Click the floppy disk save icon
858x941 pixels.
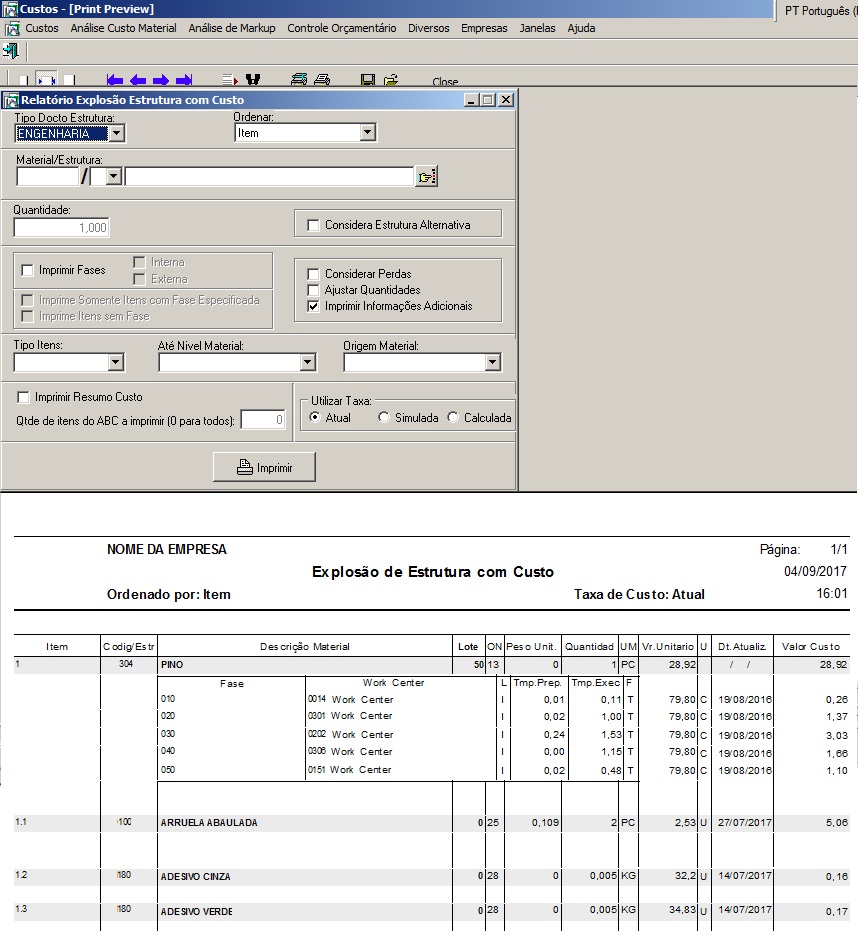tap(368, 80)
